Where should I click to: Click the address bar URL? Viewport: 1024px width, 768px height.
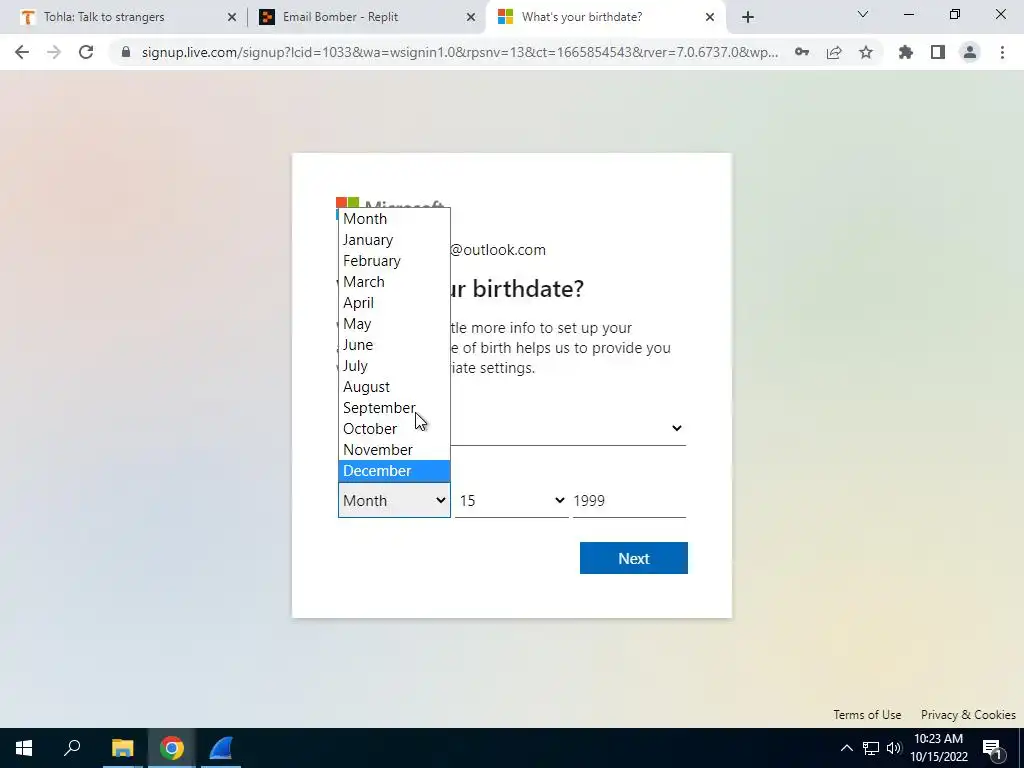pyautogui.click(x=460, y=52)
